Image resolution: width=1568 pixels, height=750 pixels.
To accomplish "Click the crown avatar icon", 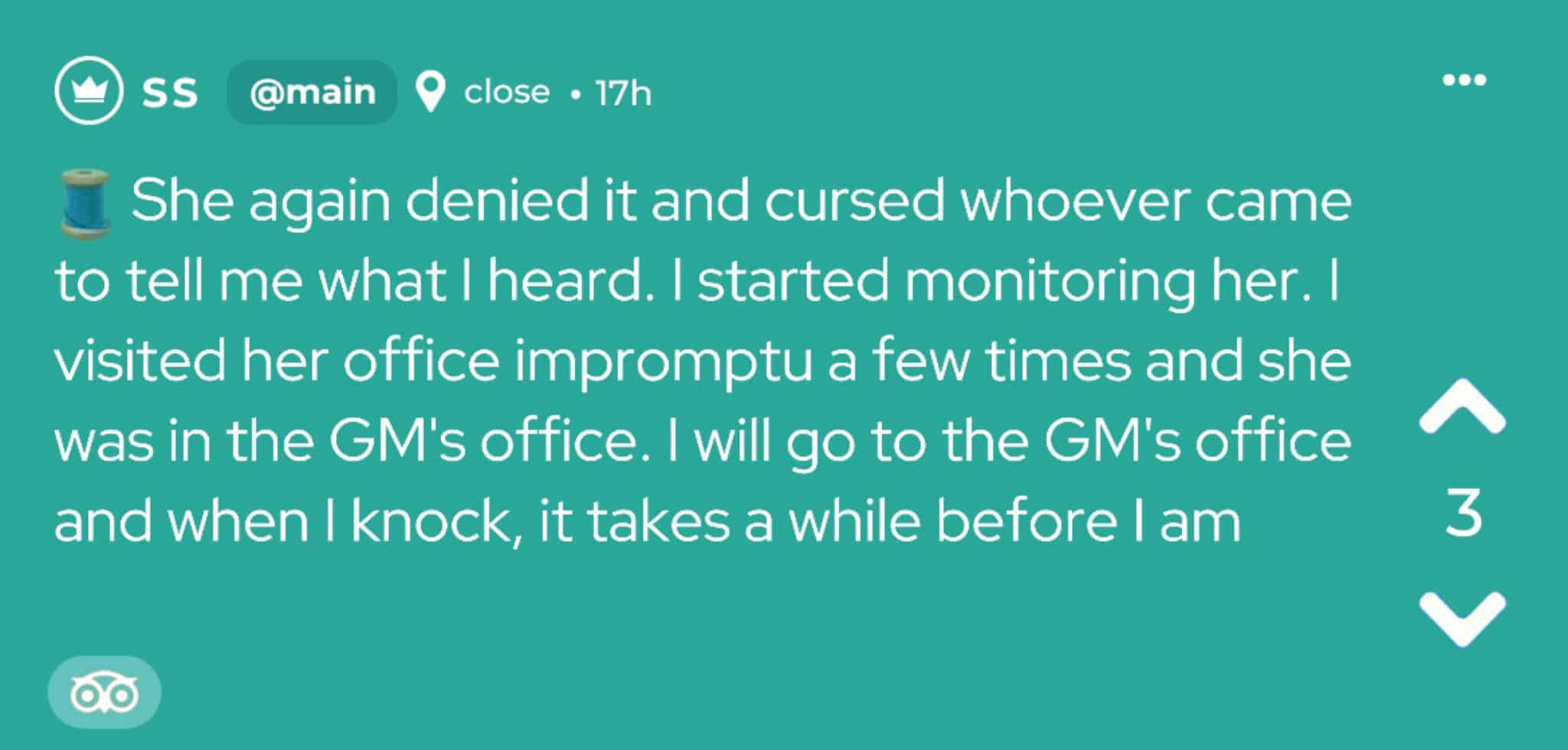I will point(89,91).
